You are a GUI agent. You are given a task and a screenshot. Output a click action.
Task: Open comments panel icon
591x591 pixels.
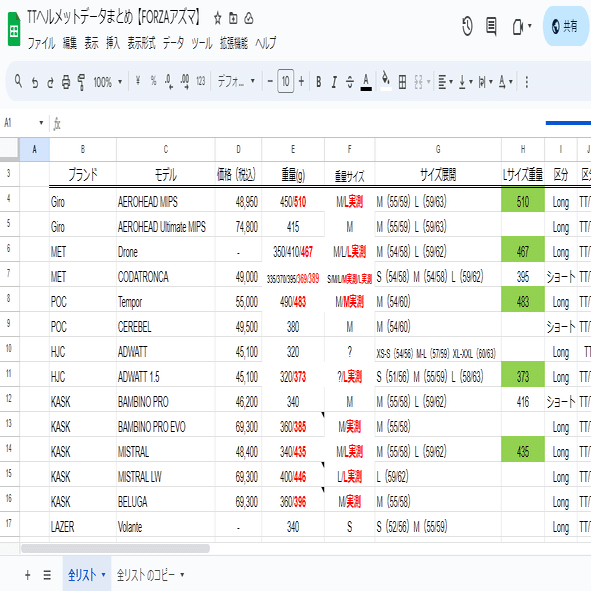[x=491, y=26]
